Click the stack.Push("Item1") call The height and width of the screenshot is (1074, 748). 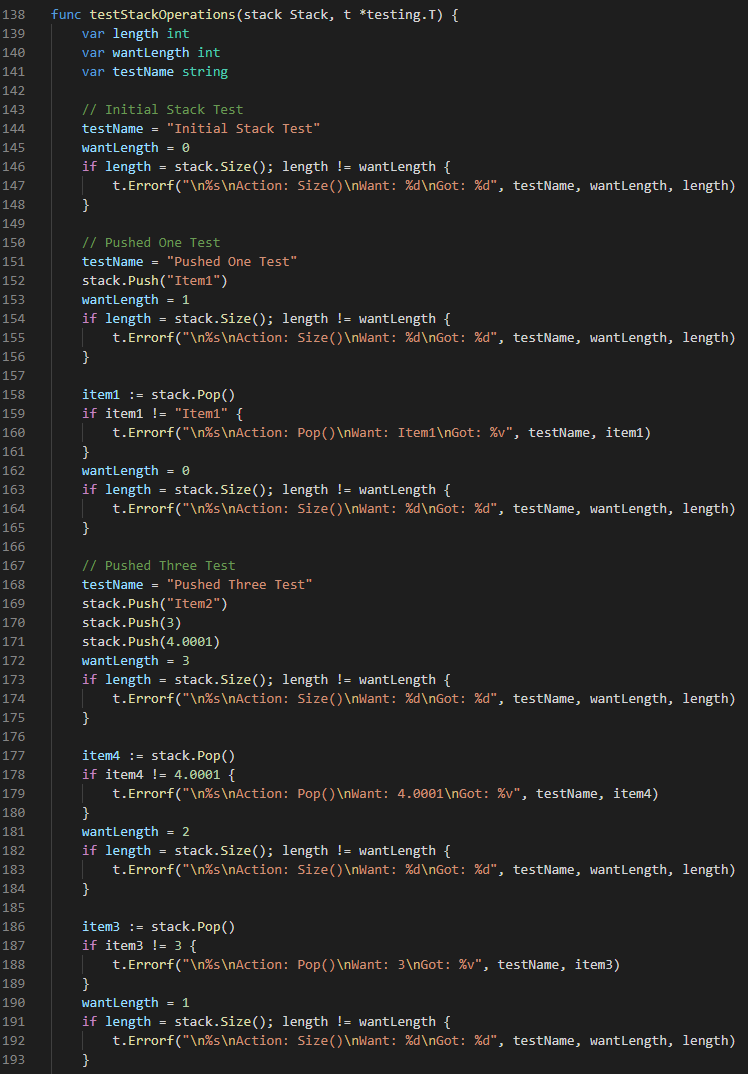155,281
